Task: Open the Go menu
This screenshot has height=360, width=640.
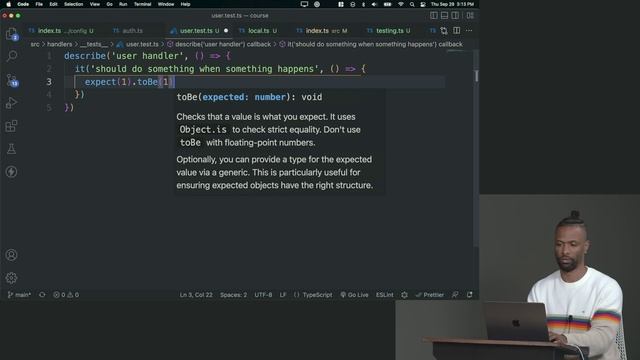Action: (x=109, y=4)
